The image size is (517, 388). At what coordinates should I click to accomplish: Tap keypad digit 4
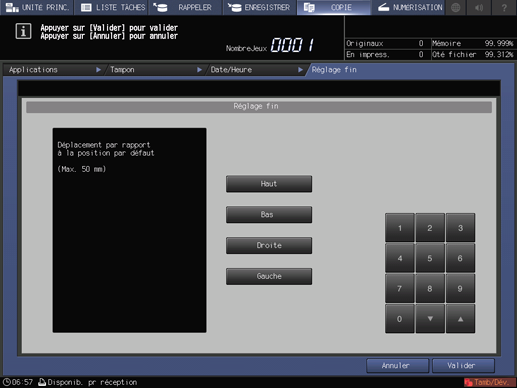coord(400,258)
